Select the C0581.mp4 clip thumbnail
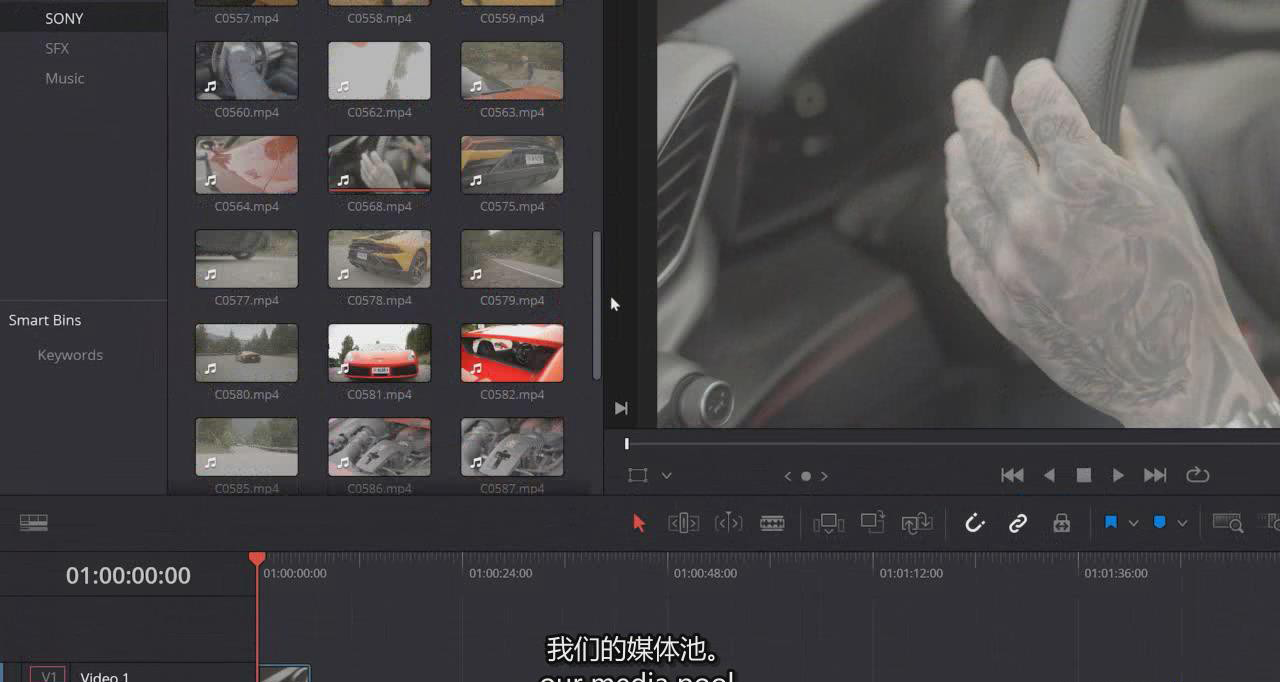 379,352
